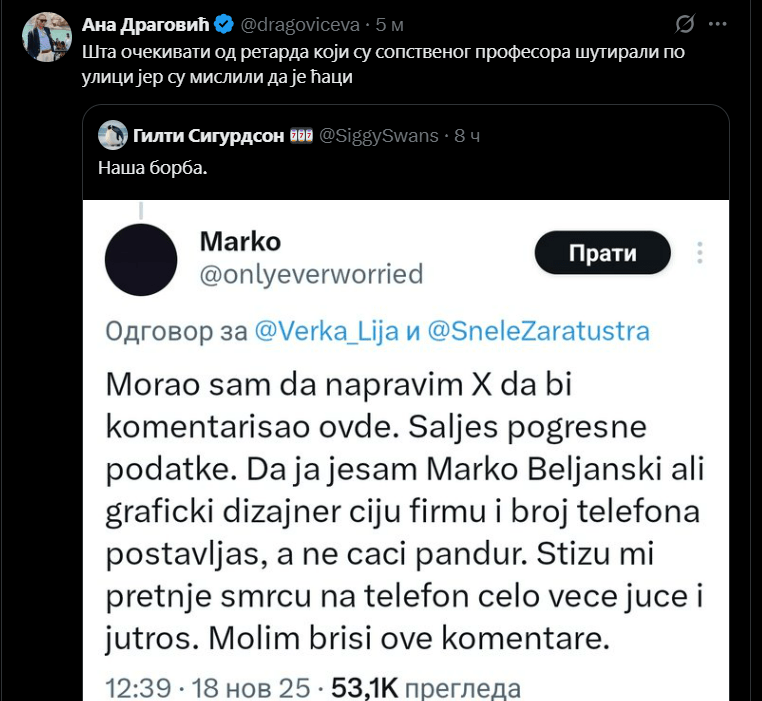Open the vertical three-dot menu beside Прати
The image size is (762, 701).
pos(700,253)
